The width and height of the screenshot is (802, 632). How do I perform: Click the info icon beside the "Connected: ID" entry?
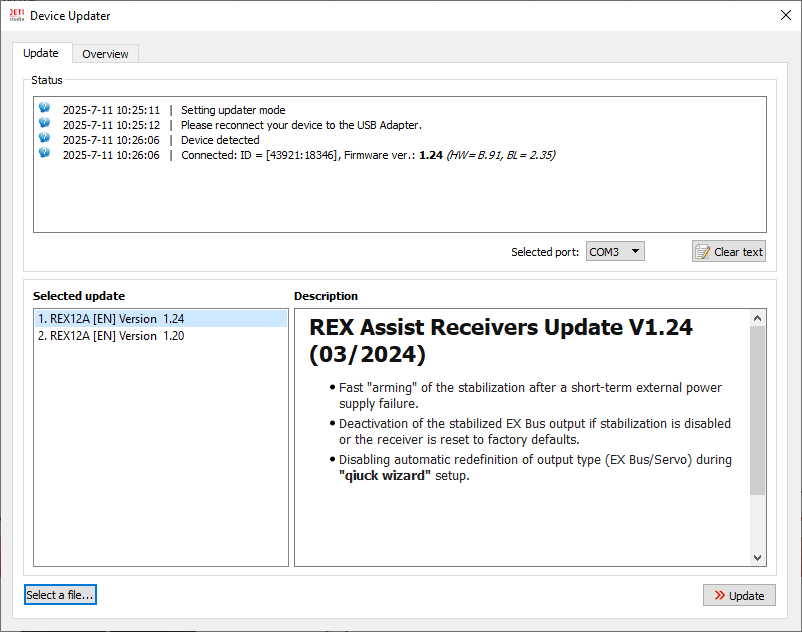click(44, 152)
